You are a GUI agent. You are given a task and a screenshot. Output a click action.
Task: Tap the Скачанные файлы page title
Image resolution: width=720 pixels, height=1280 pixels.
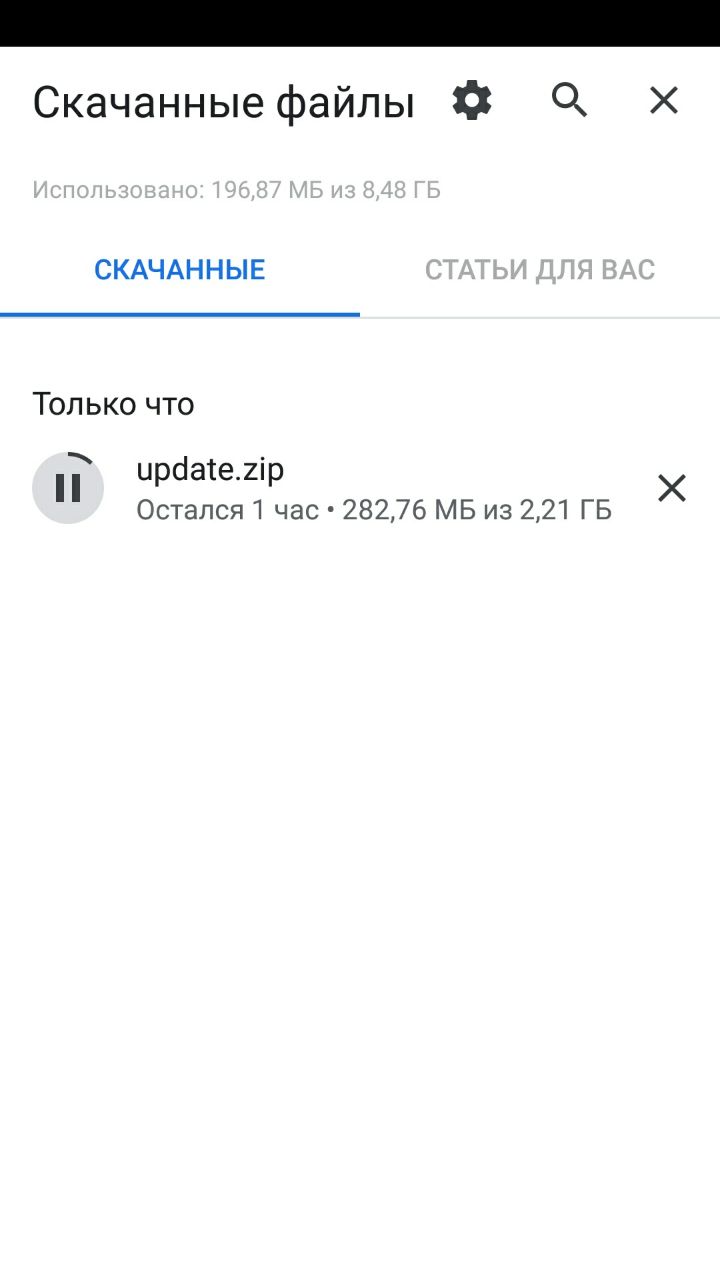click(224, 103)
